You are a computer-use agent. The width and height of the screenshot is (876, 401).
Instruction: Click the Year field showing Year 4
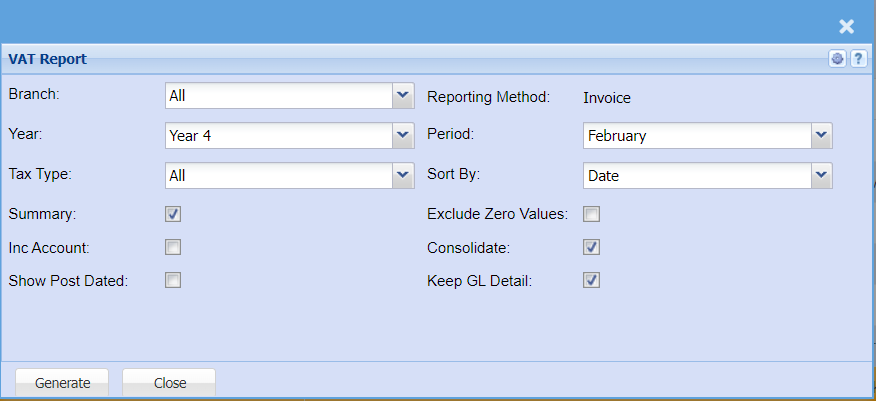pos(279,135)
